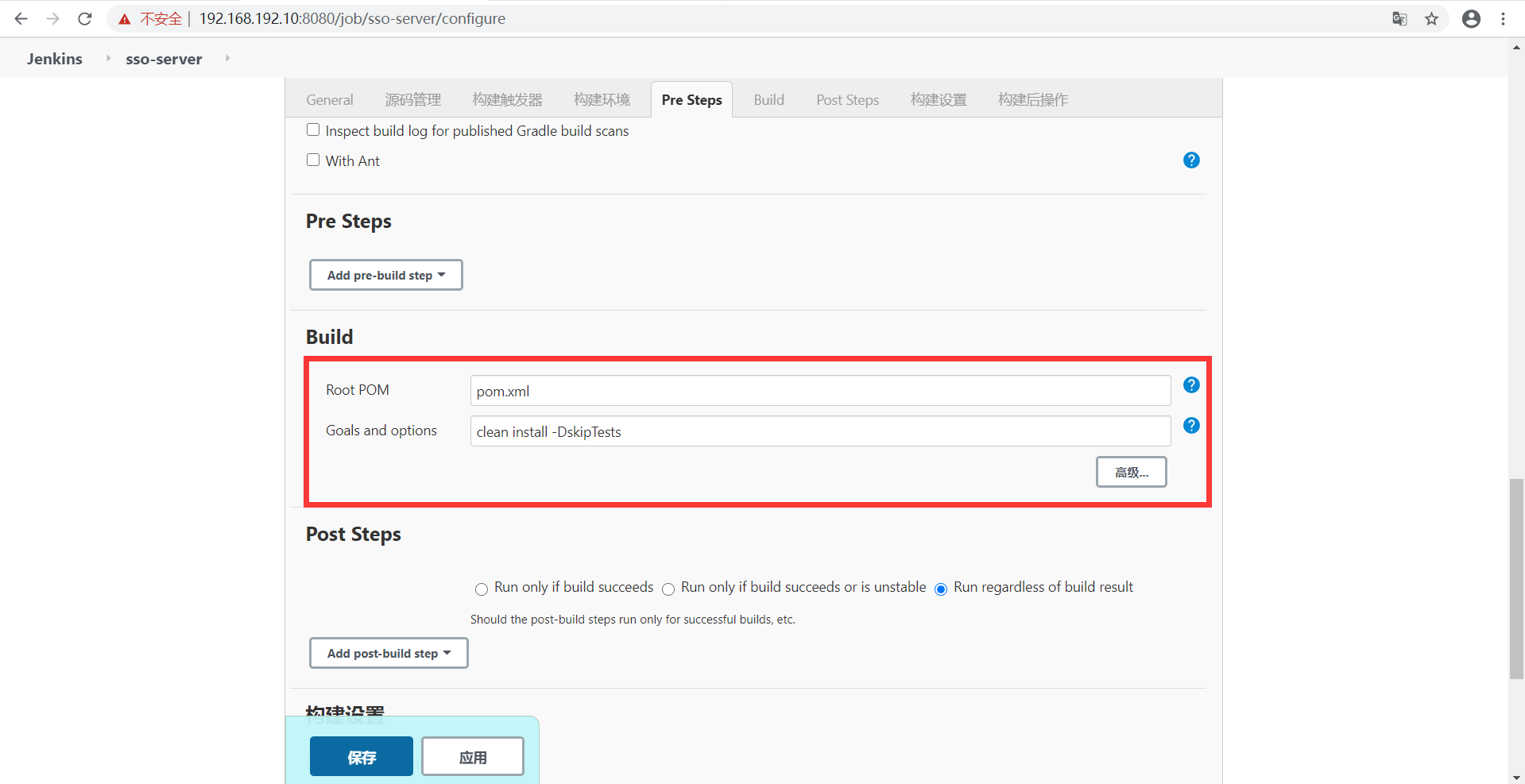Viewport: 1525px width, 784px height.
Task: Reload the page with refresh icon
Action: (85, 18)
